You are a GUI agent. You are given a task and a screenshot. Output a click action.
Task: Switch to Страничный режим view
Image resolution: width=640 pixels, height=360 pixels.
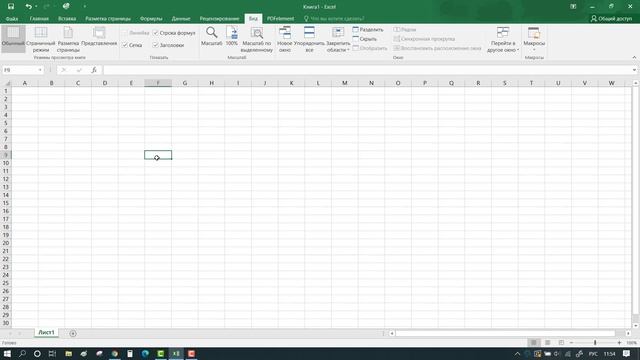tap(40, 39)
